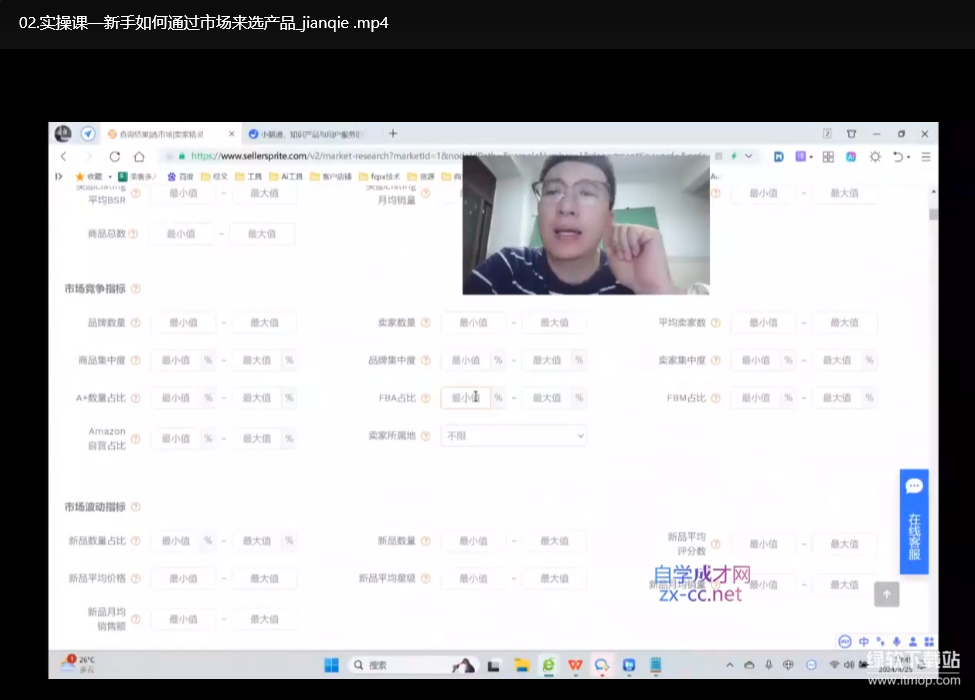975x700 pixels.
Task: Expand the address bar dropdown chevron
Action: pyautogui.click(x=749, y=157)
